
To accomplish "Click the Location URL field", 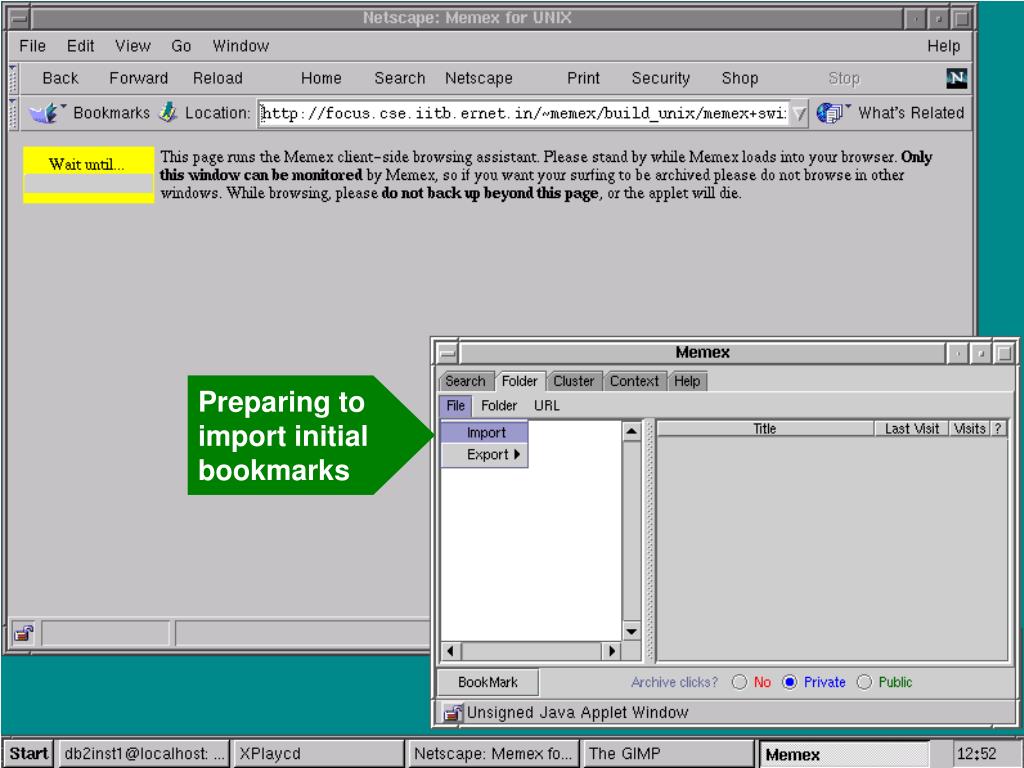I will tap(524, 114).
